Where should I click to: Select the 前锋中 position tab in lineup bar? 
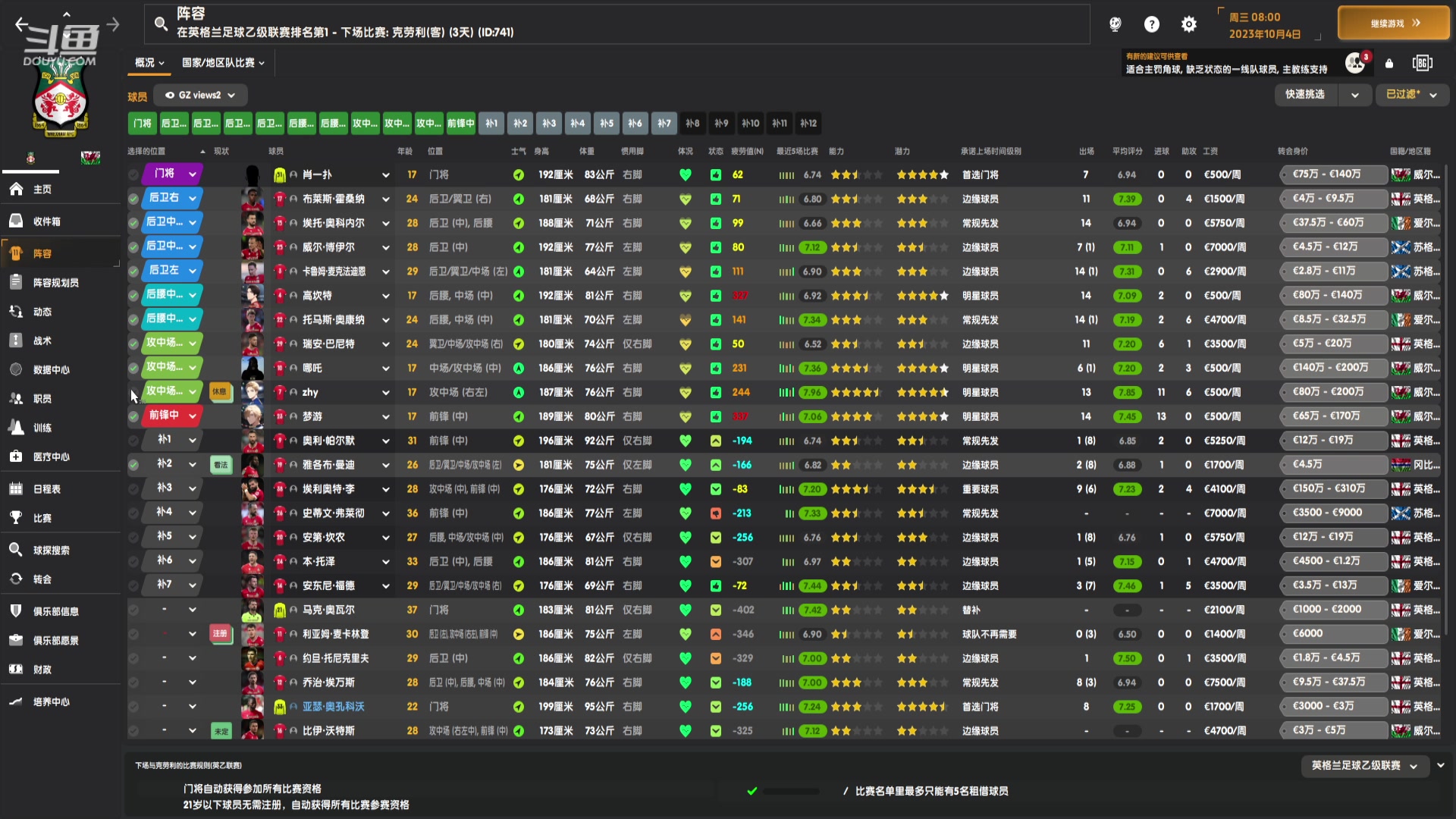point(460,123)
